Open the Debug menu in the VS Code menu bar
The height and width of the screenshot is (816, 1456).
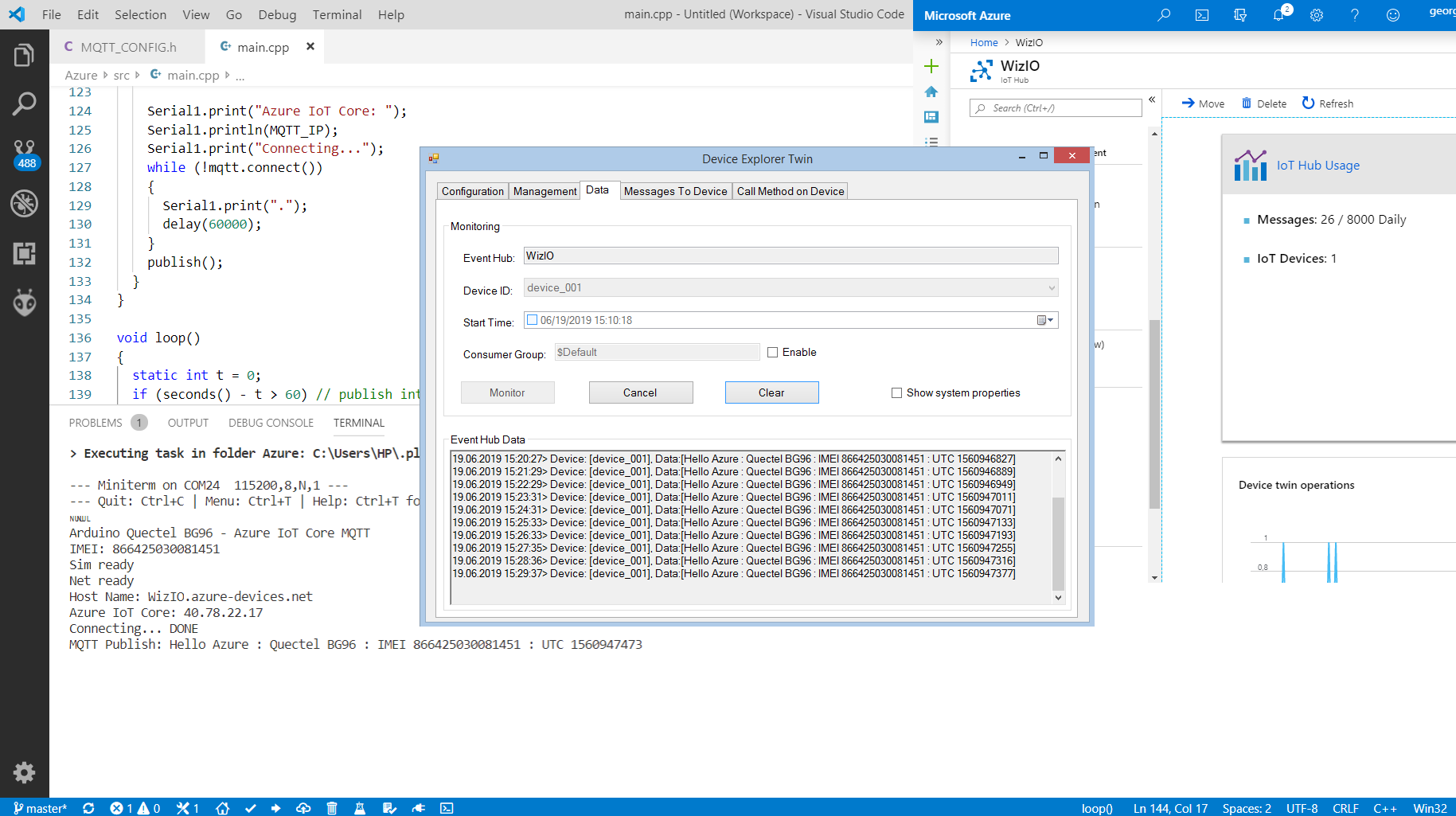(277, 14)
